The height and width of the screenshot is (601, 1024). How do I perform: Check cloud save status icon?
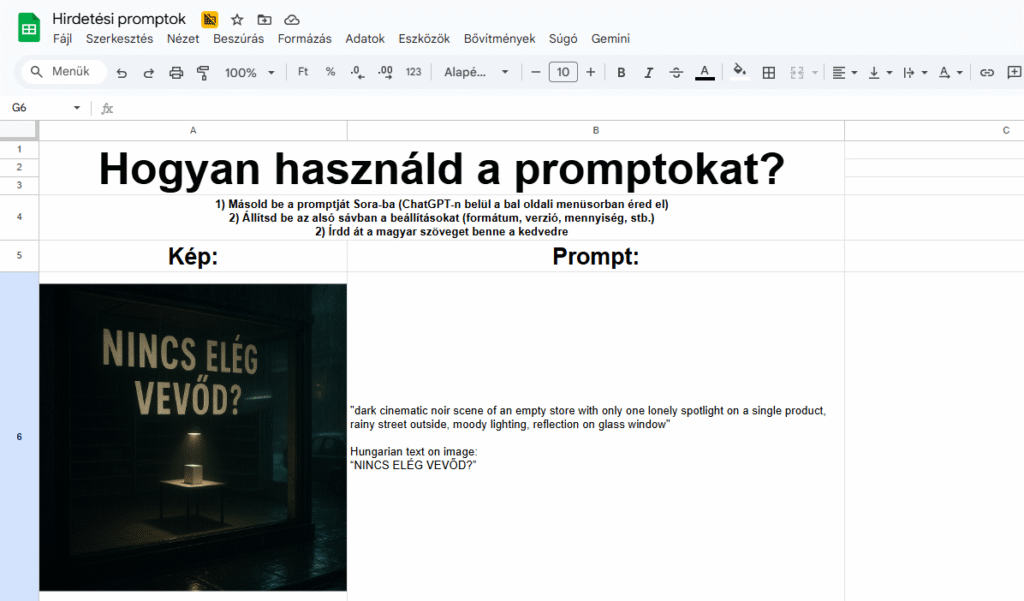tap(292, 20)
